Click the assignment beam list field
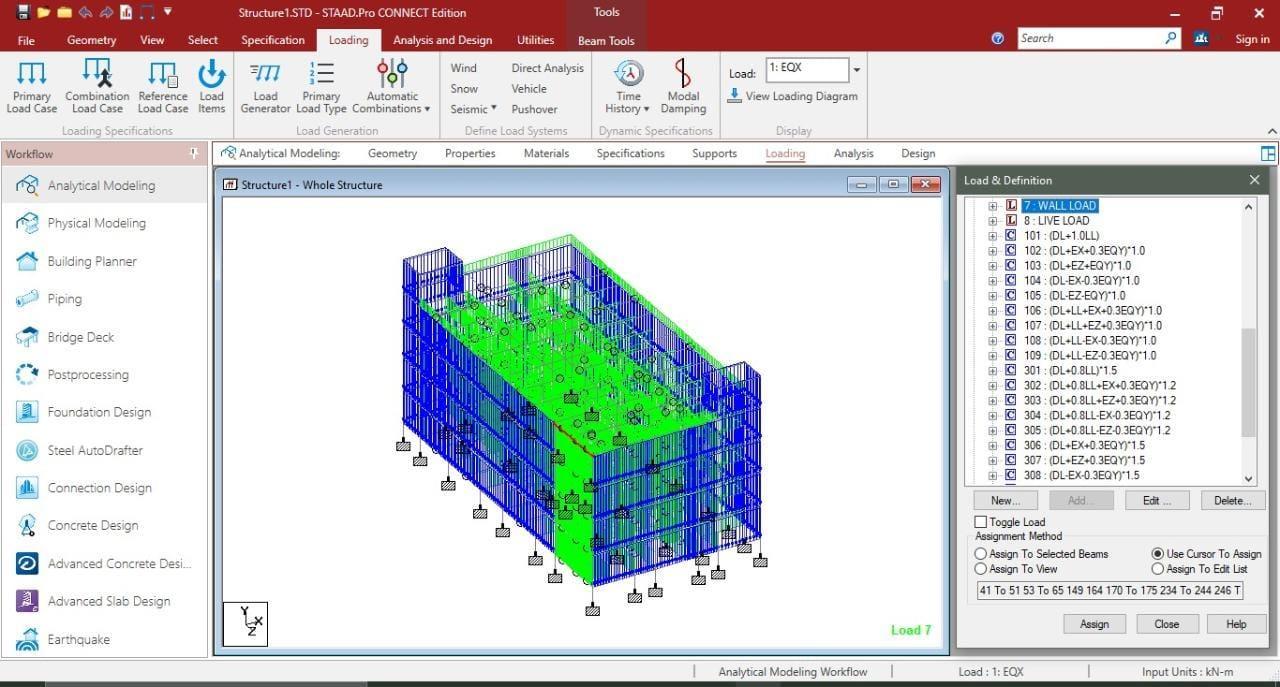This screenshot has width=1280, height=687. [x=1110, y=590]
